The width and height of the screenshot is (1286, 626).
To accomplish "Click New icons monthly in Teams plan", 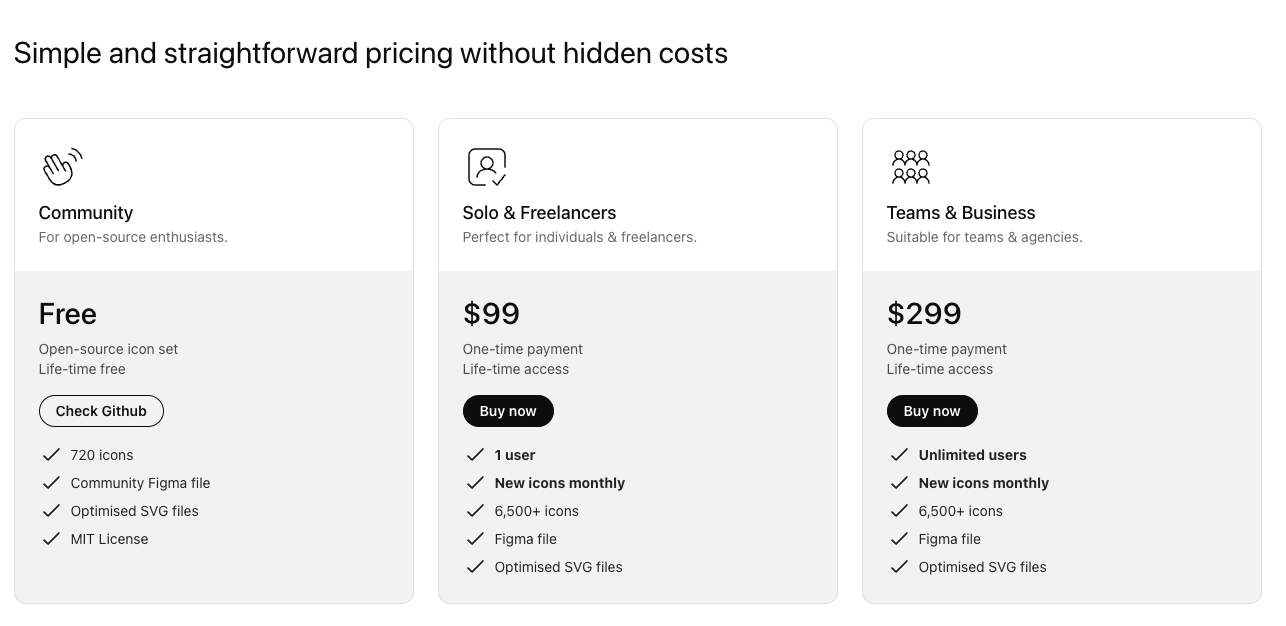I will point(984,483).
